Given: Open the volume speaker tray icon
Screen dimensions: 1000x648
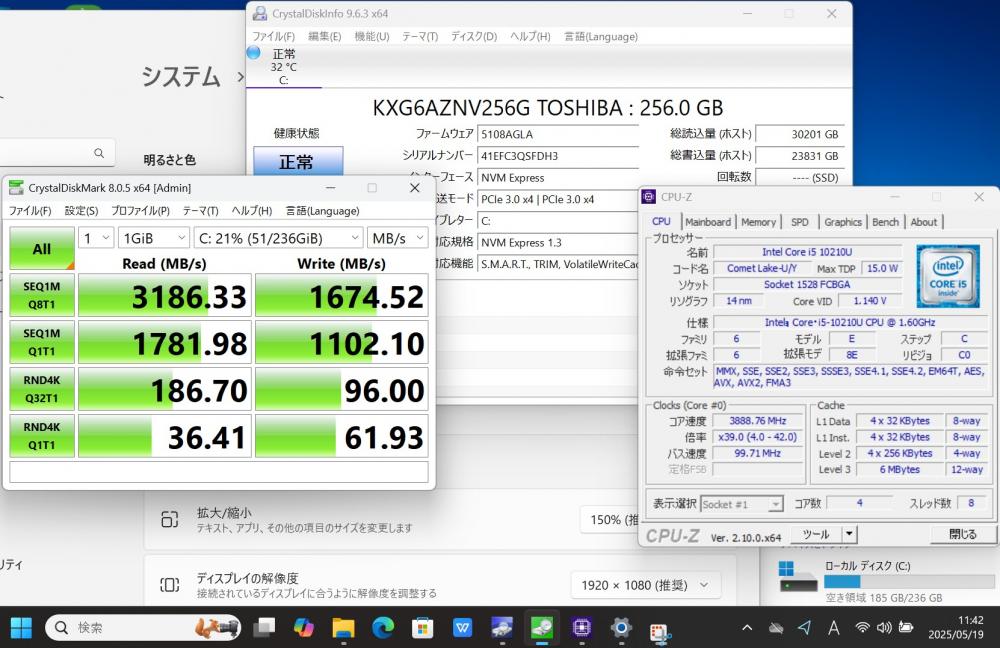Looking at the screenshot, I should (x=884, y=628).
